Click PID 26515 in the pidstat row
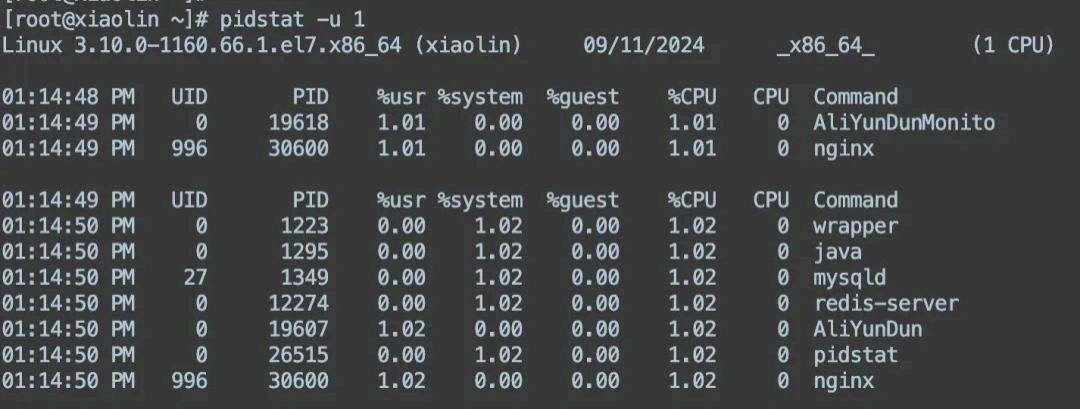This screenshot has height=409, width=1080. (298, 355)
